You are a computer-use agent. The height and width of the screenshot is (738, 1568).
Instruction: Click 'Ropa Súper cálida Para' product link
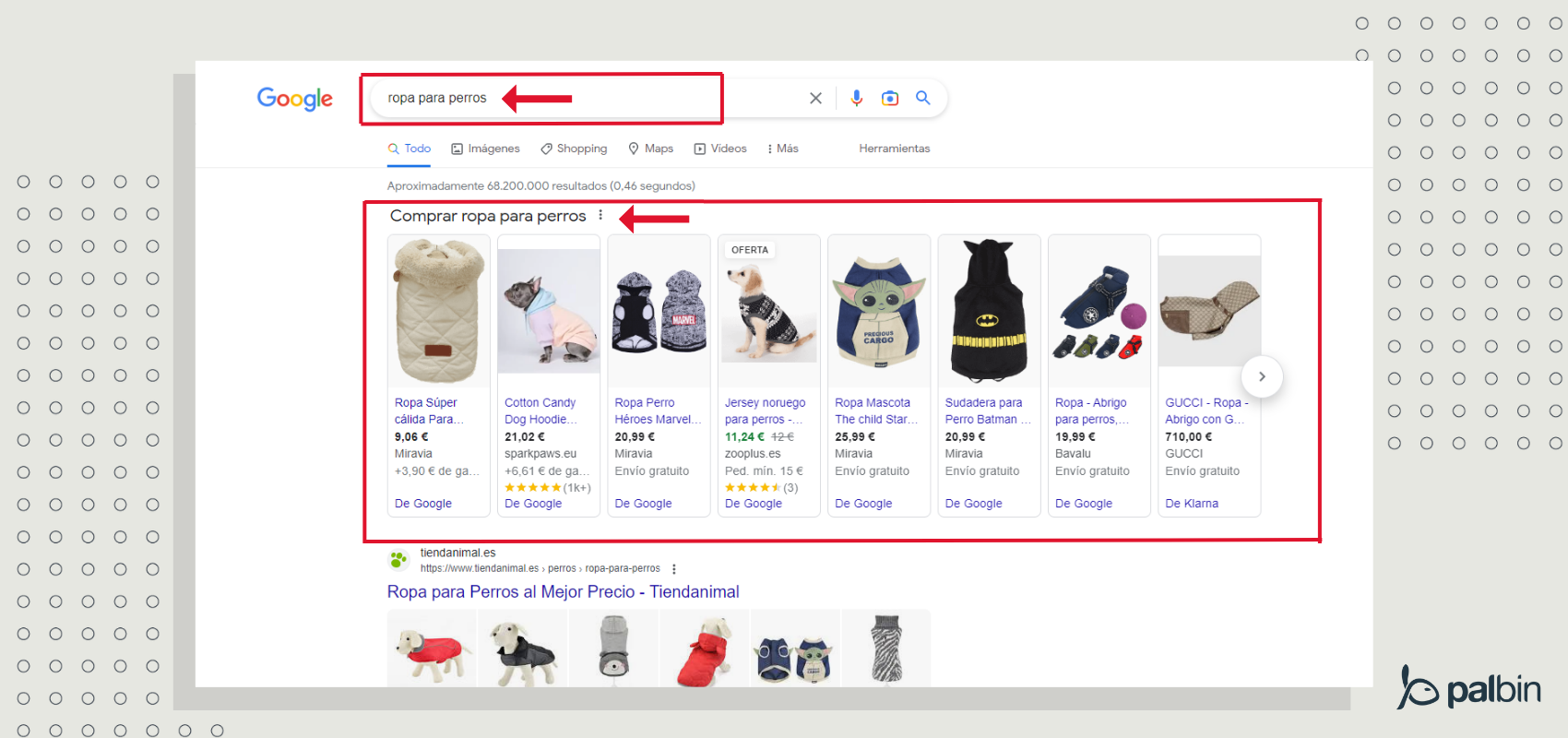[x=429, y=411]
